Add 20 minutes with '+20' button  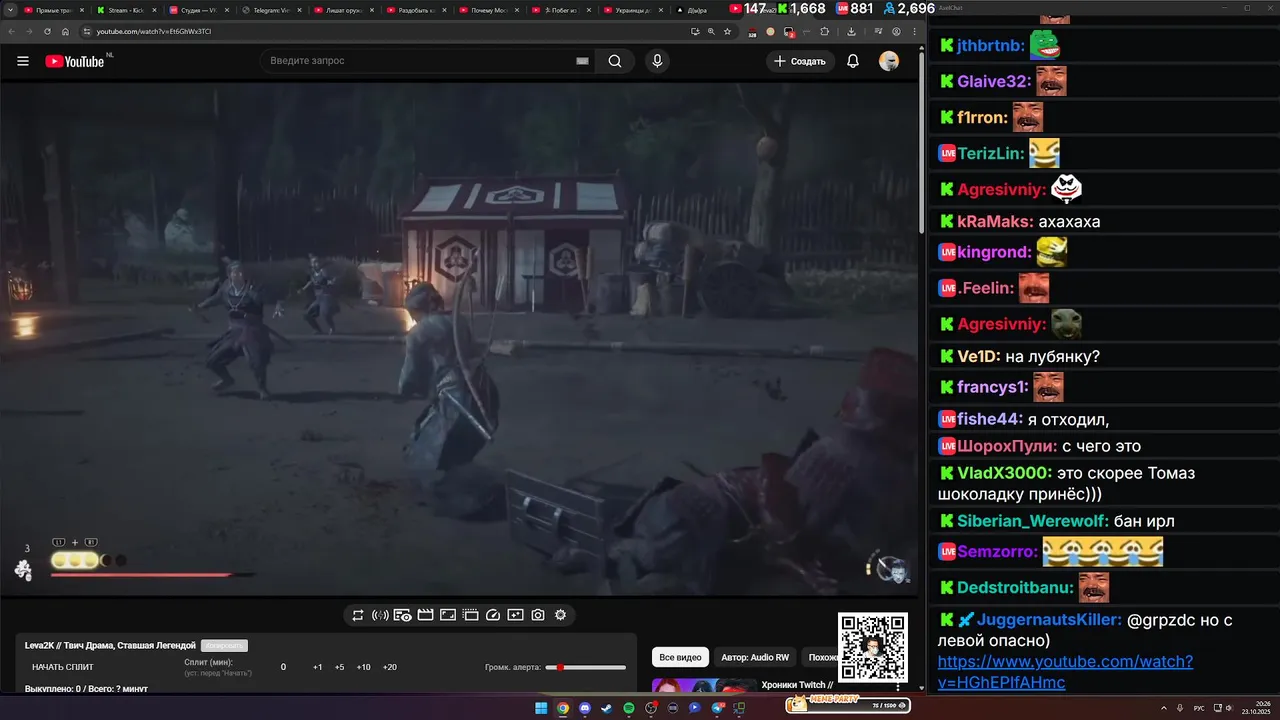click(x=390, y=667)
